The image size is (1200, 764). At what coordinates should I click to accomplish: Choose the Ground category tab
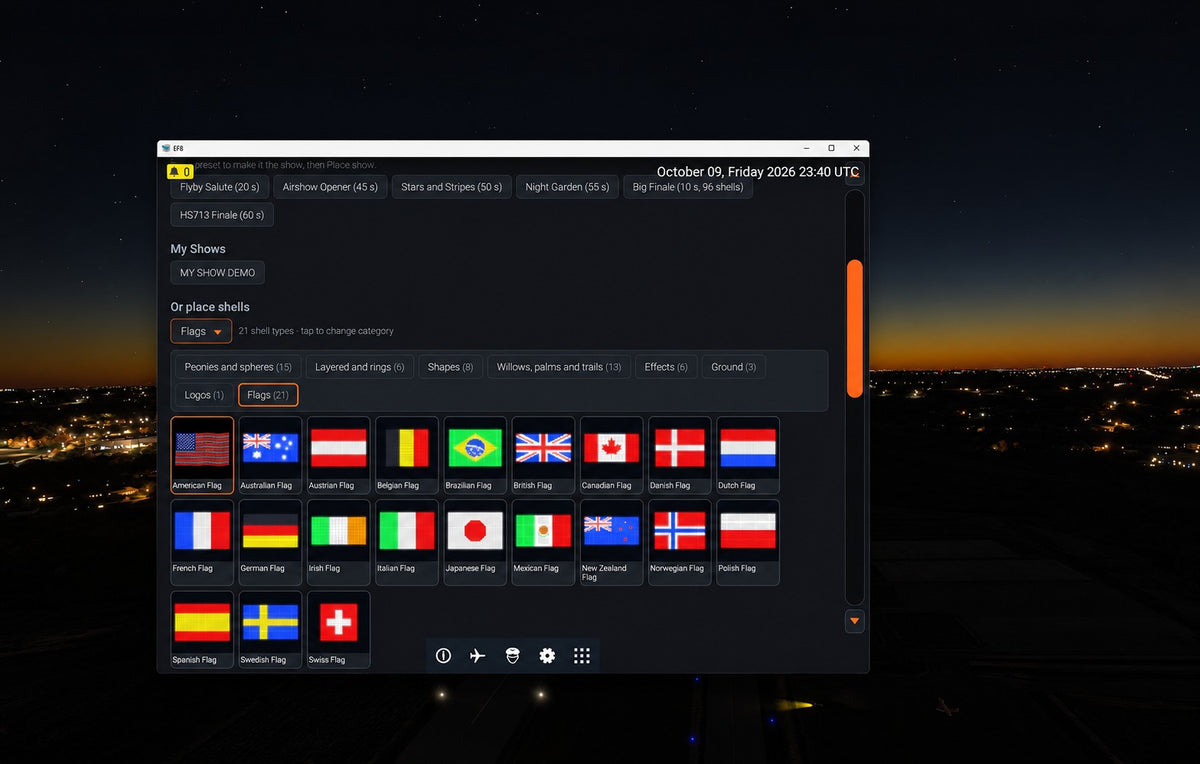click(733, 367)
